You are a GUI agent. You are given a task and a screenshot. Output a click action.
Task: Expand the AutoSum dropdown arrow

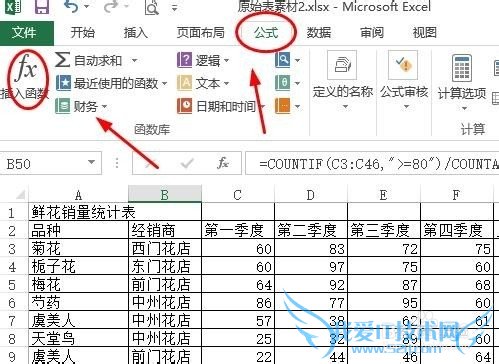(x=134, y=61)
